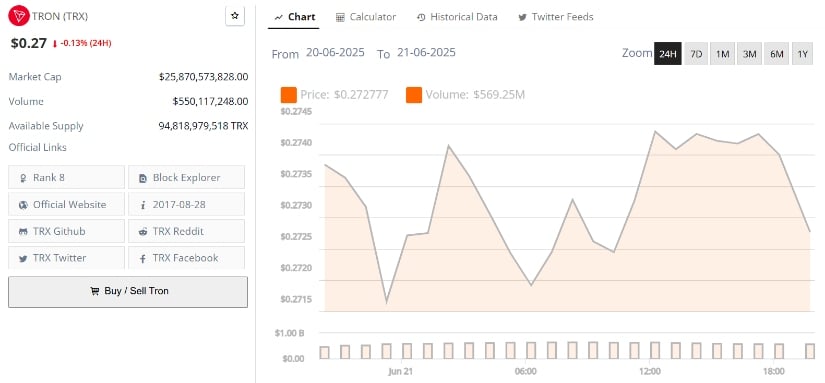
Task: Click the $0.2715 y-axis label
Action: (296, 299)
